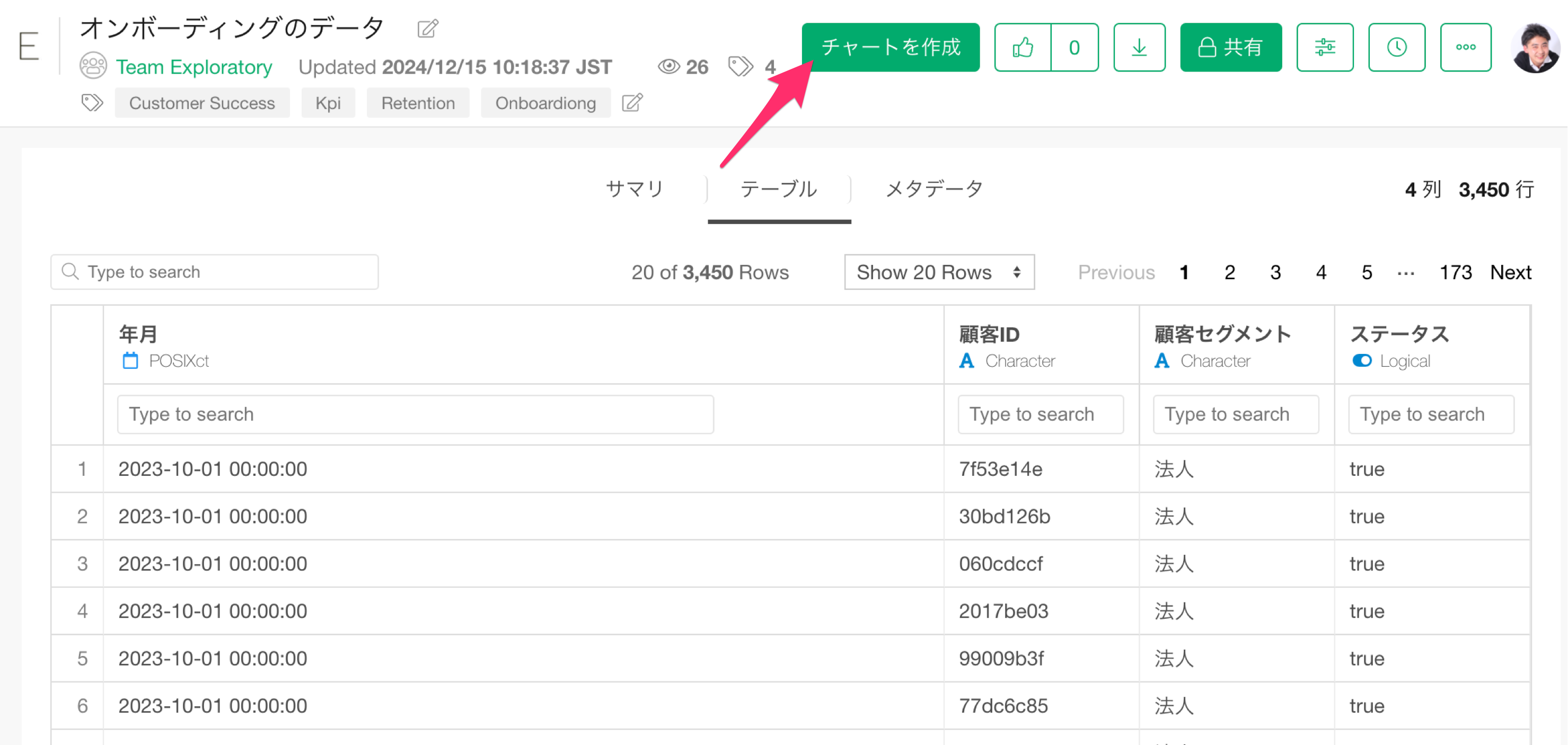This screenshot has width=1568, height=745.
Task: Switch to the サマリ tab
Action: 635,189
